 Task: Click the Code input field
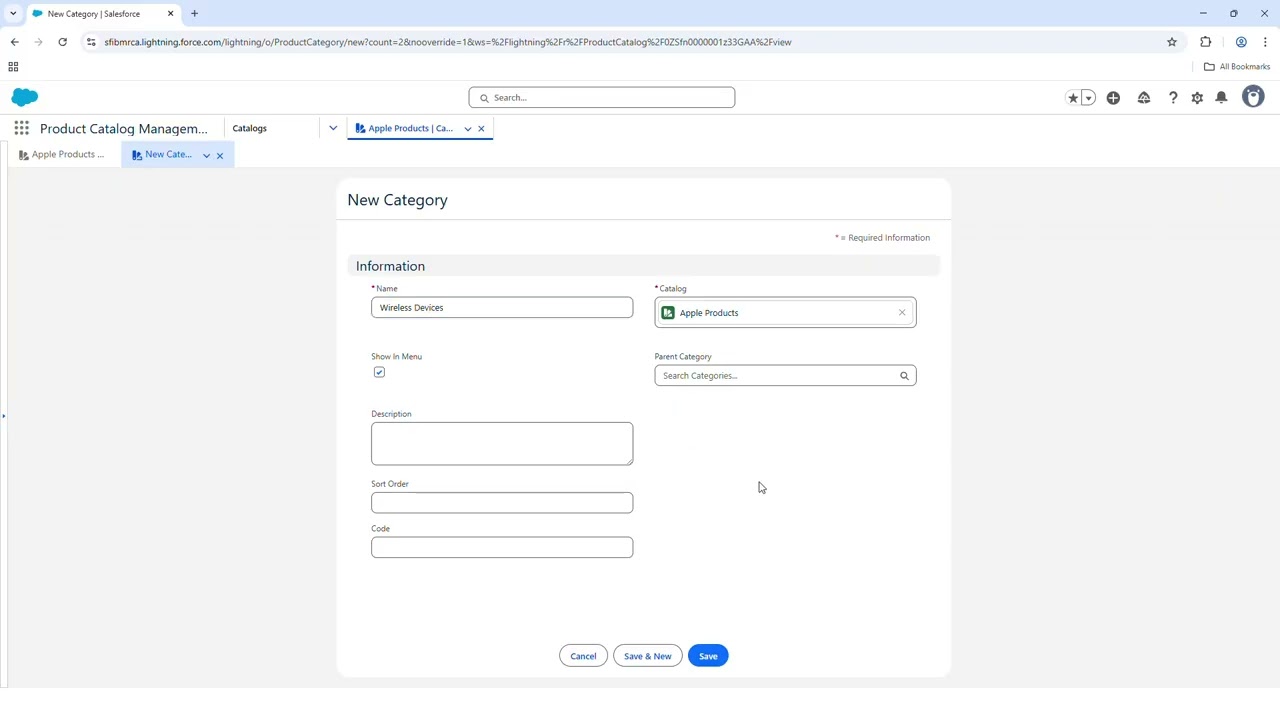[x=502, y=547]
